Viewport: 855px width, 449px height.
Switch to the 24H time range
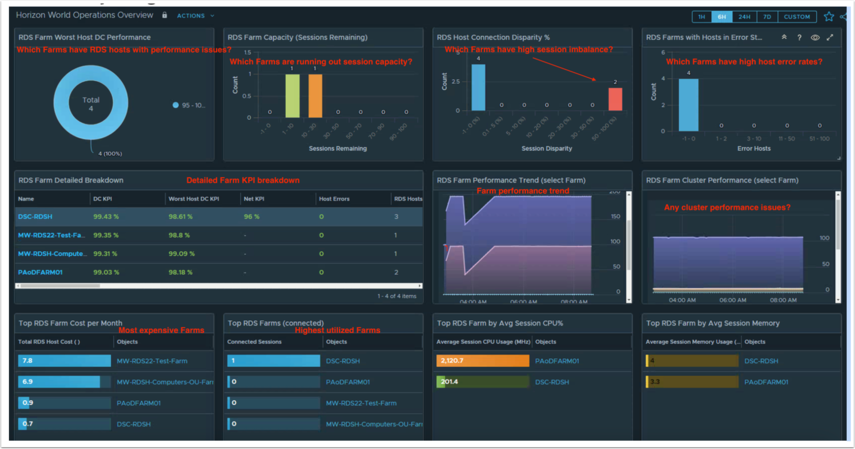(x=744, y=17)
